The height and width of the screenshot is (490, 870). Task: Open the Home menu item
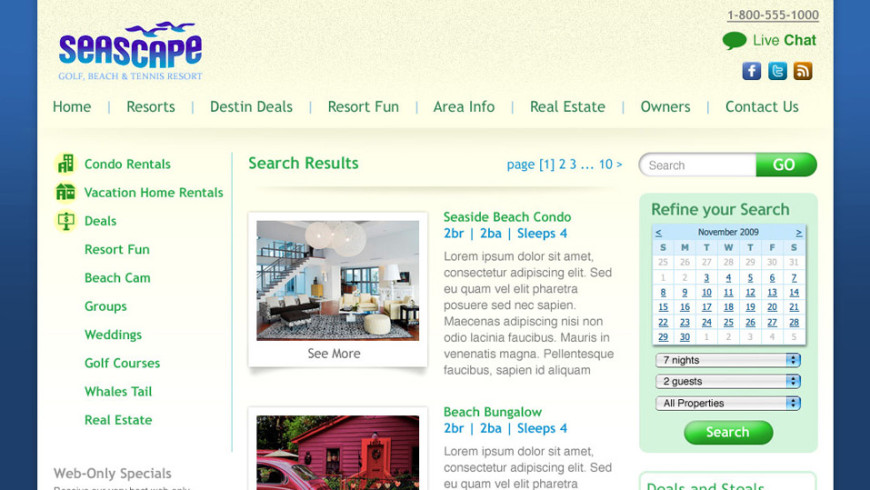click(x=72, y=107)
